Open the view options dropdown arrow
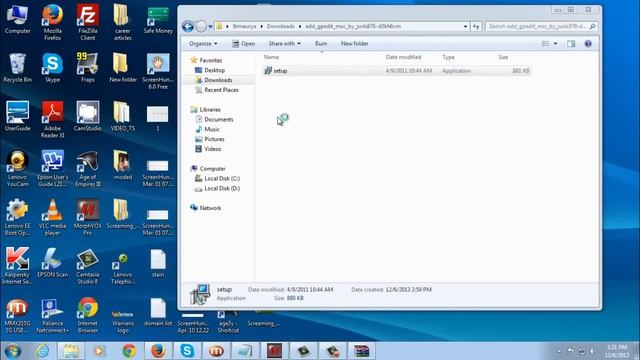The image size is (640, 360). point(556,43)
